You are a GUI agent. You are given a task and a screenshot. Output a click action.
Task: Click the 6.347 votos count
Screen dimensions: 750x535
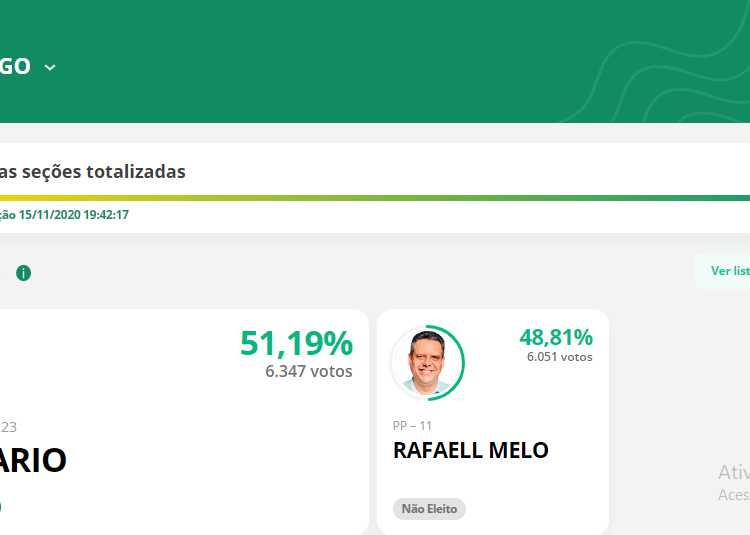[309, 371]
